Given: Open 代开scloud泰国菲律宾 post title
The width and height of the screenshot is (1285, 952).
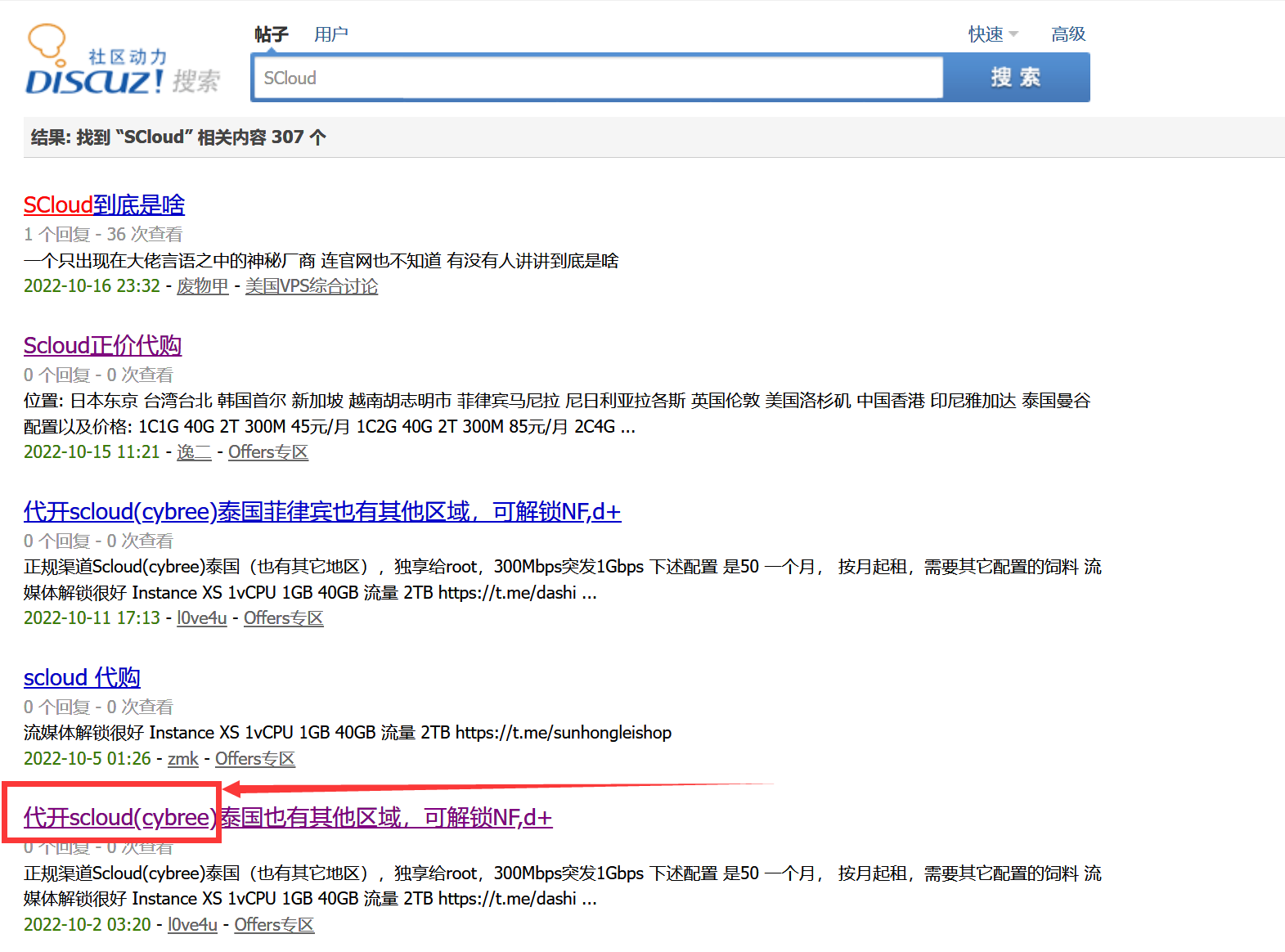Looking at the screenshot, I should pos(322,511).
